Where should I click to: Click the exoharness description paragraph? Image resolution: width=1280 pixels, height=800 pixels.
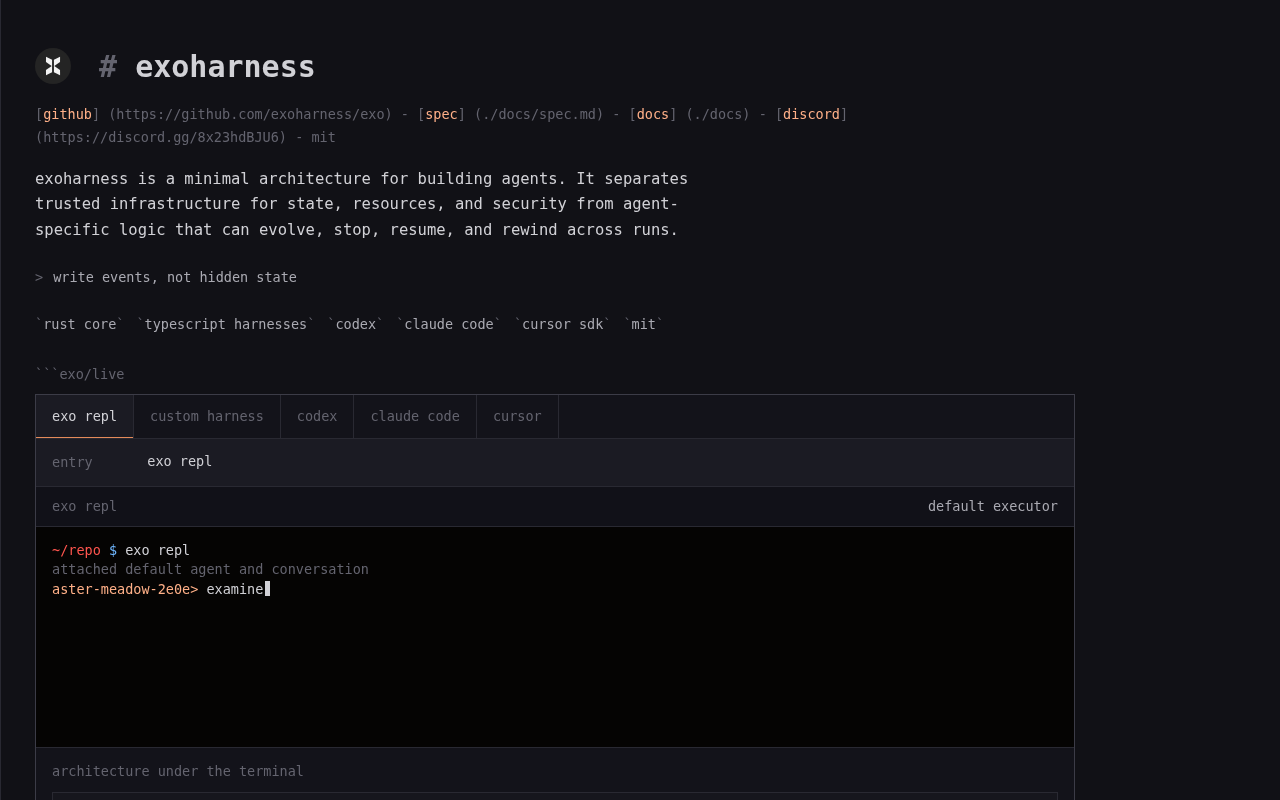(x=361, y=204)
